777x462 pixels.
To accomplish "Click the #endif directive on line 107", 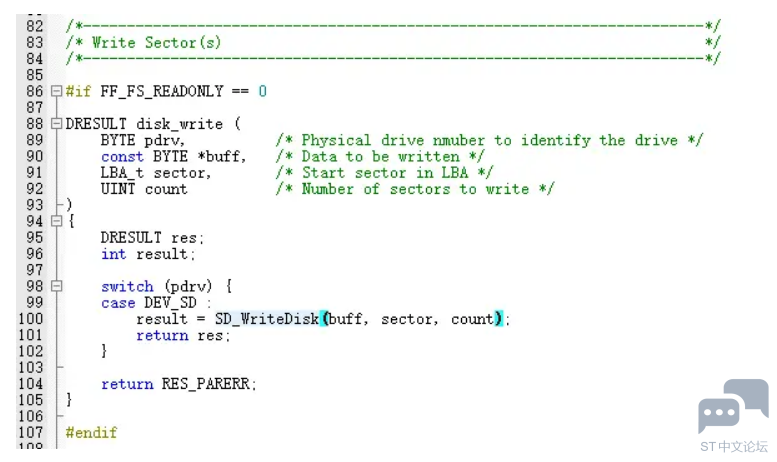I will tap(92, 433).
